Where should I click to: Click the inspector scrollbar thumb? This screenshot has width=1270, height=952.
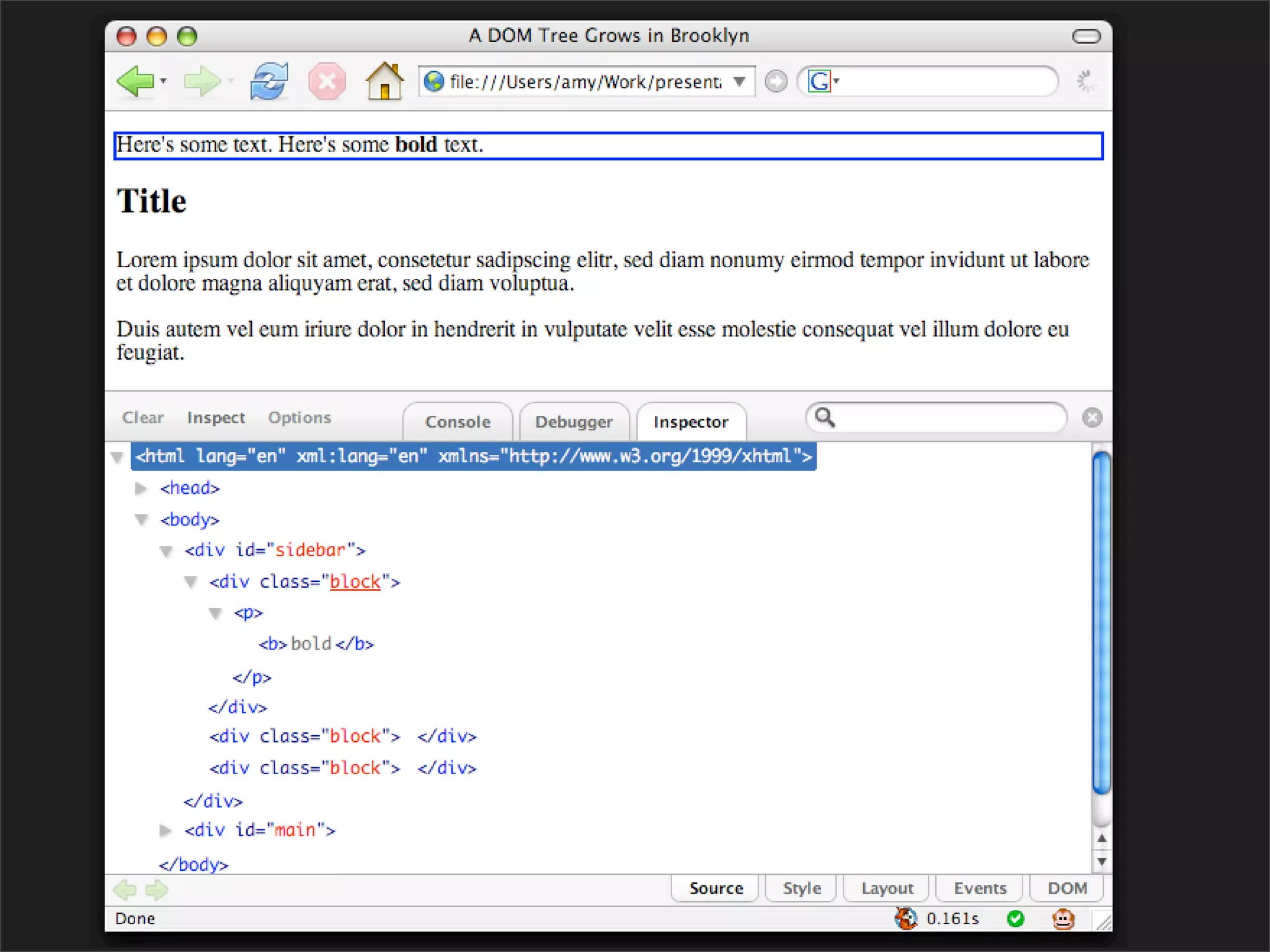[x=1101, y=623]
